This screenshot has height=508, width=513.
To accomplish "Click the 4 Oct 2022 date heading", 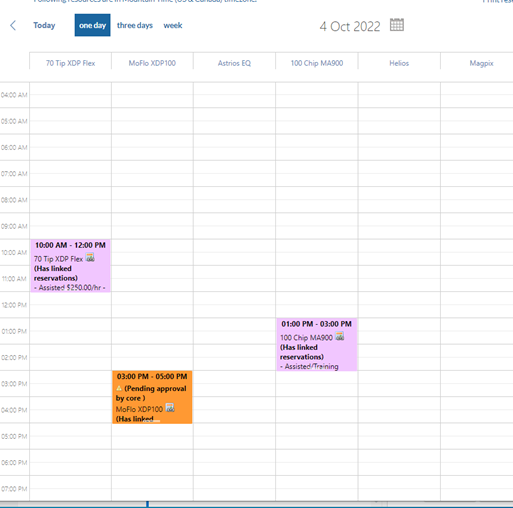I will 350,26.
